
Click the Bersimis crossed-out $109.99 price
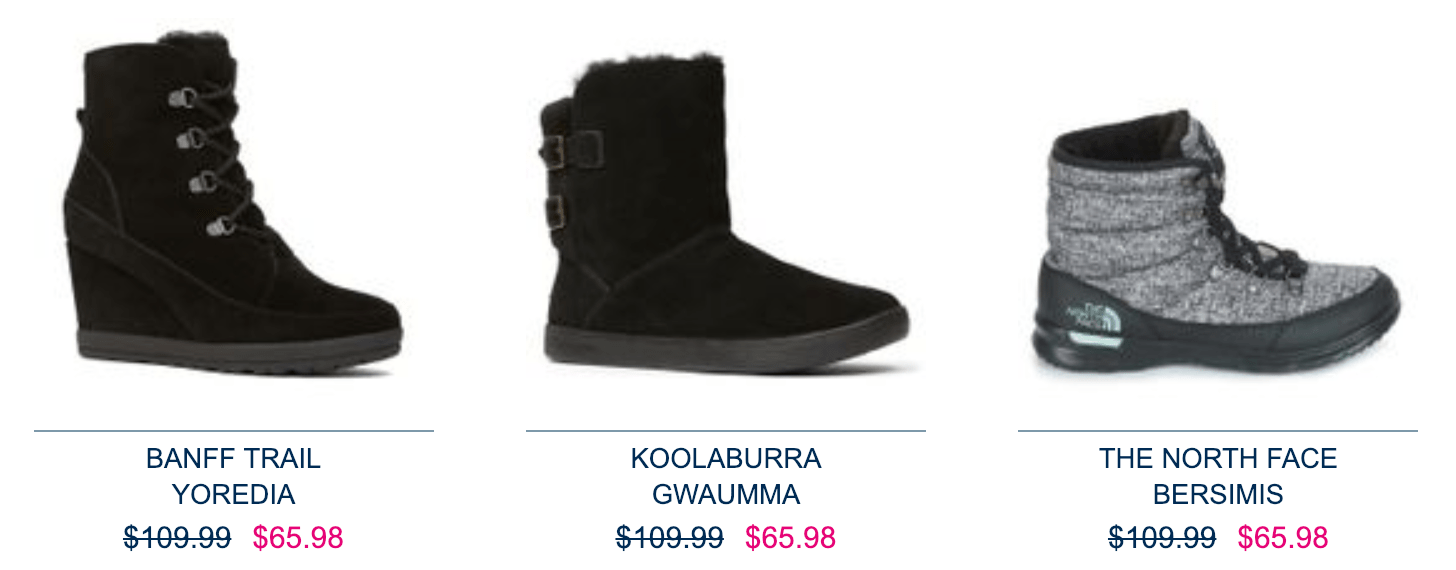coord(1162,538)
